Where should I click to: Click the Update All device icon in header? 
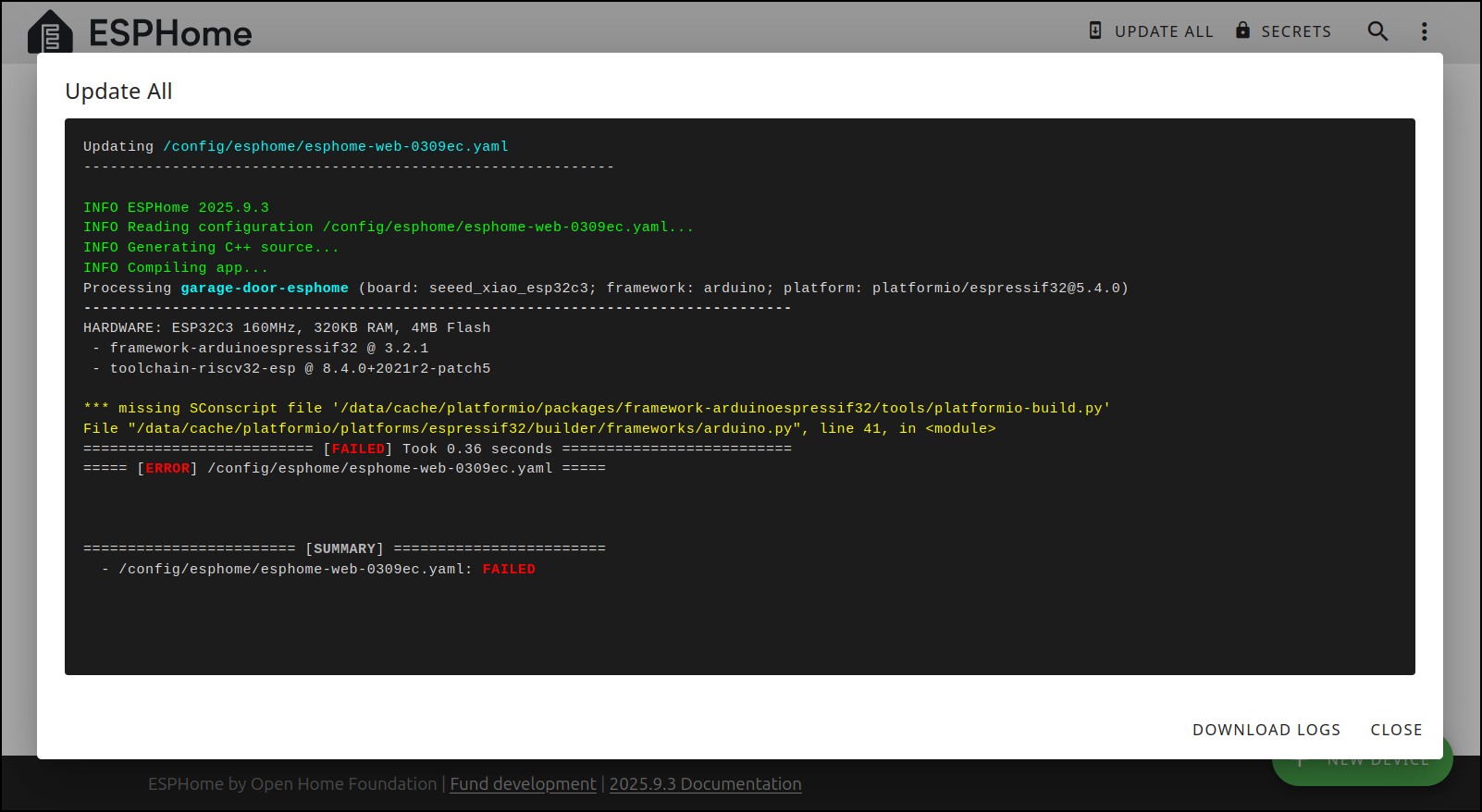1095,31
